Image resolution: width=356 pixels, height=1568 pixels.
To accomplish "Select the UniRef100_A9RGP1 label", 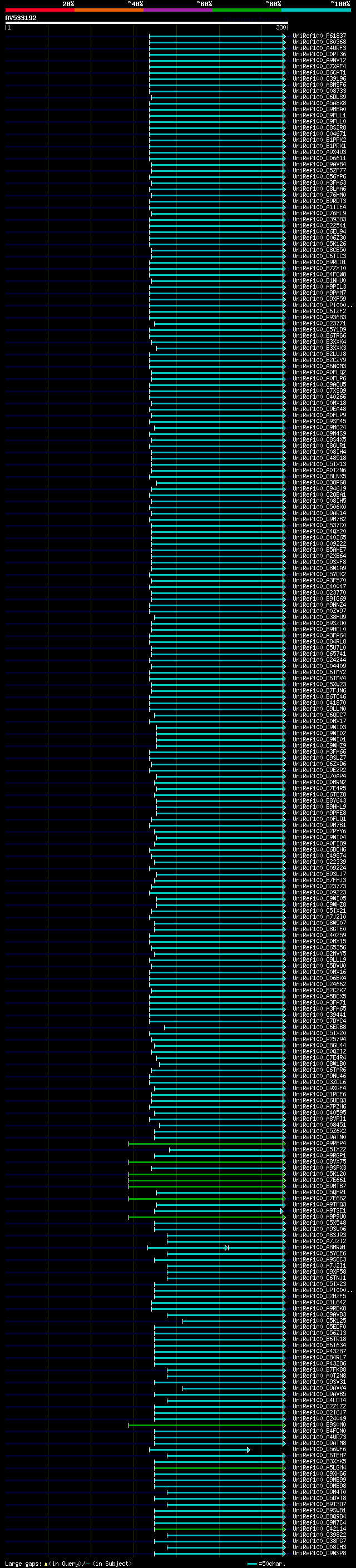I will [319, 1155].
